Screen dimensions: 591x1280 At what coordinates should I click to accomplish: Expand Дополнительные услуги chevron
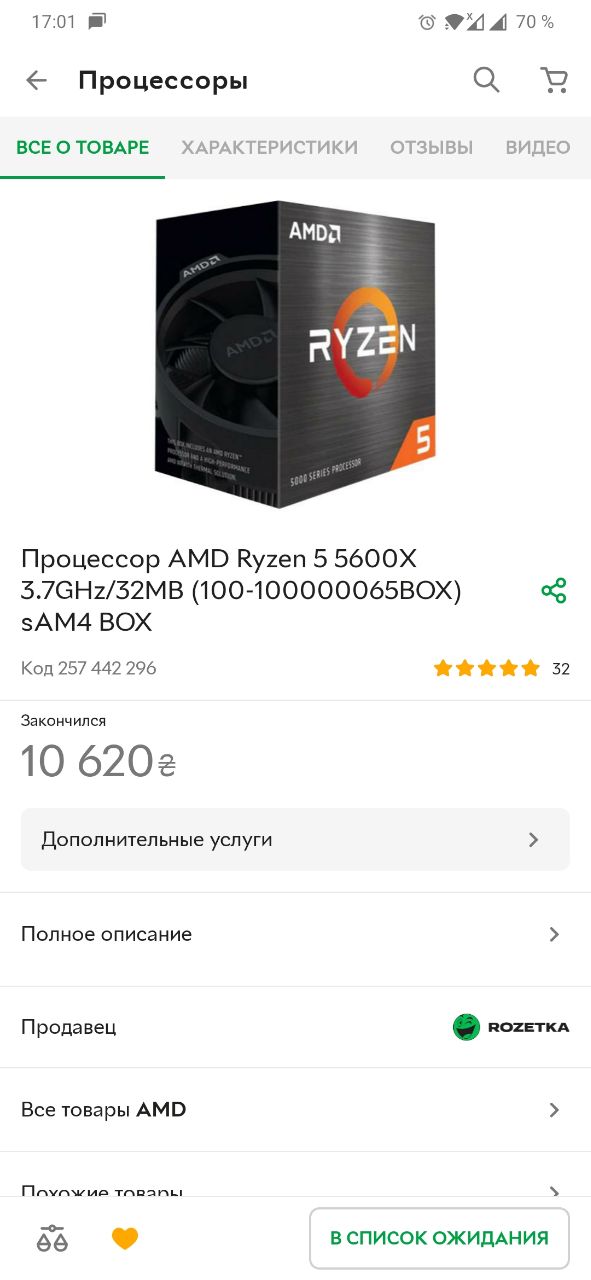[x=534, y=840]
